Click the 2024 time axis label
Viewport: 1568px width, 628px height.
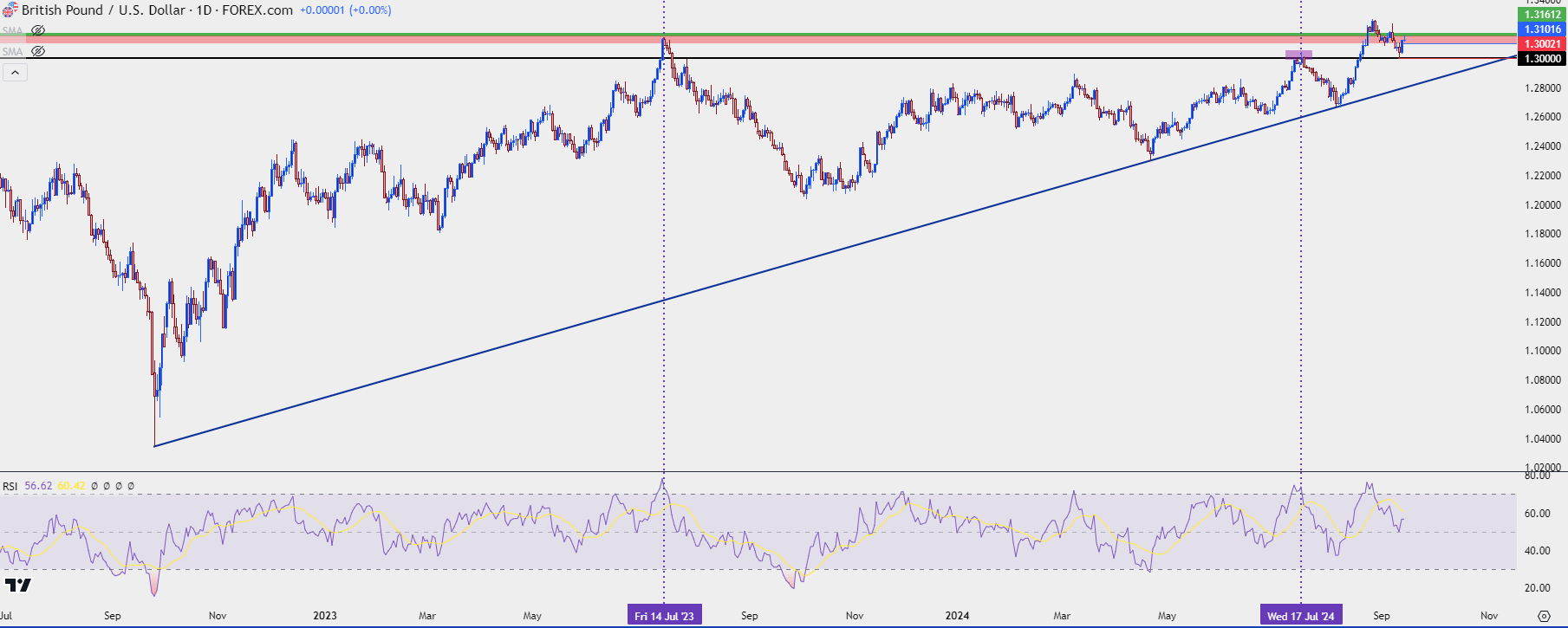pyautogui.click(x=957, y=616)
